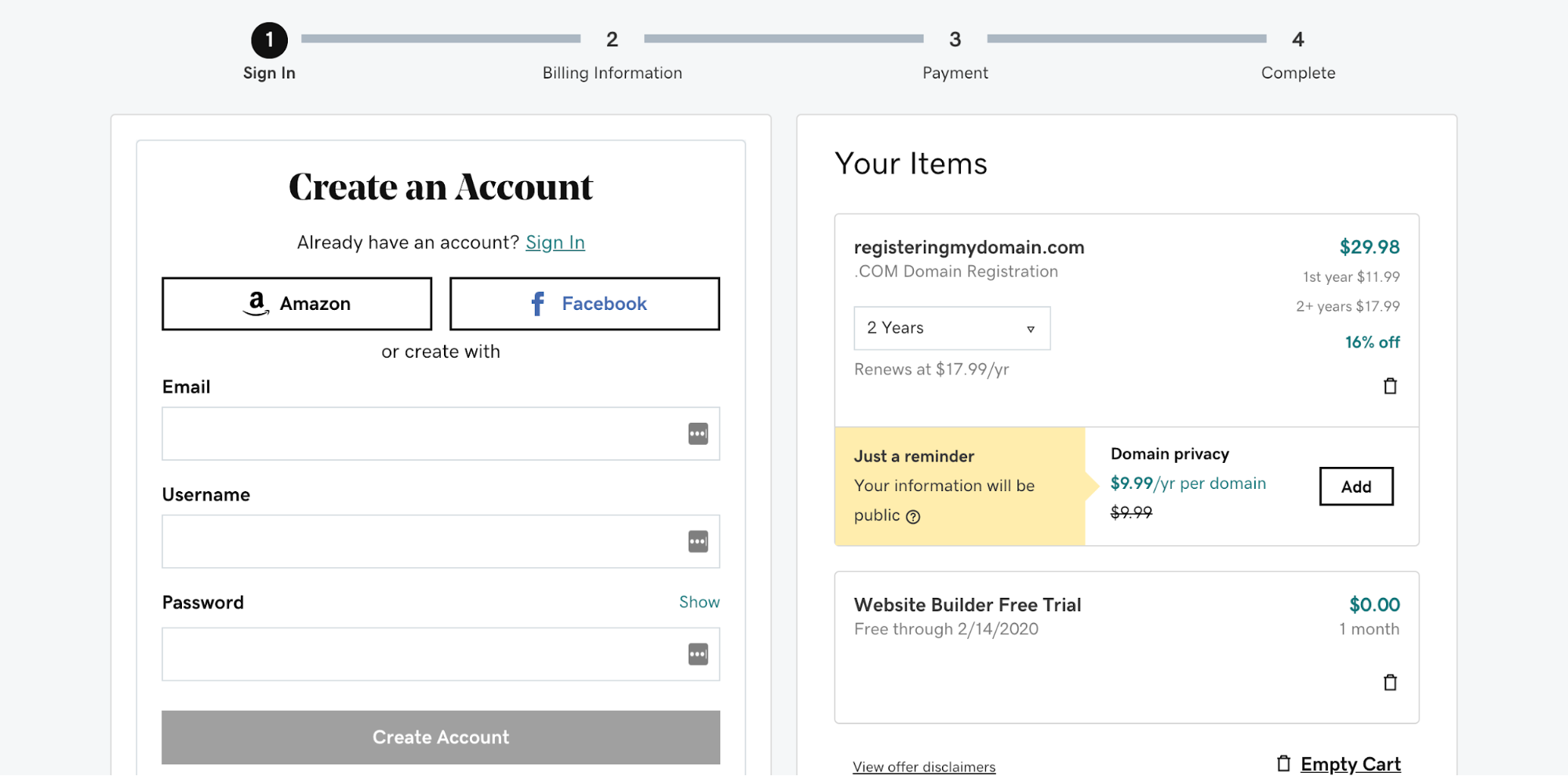Click the question mark help icon near 'public'
This screenshot has width=1568, height=776.
point(914,516)
